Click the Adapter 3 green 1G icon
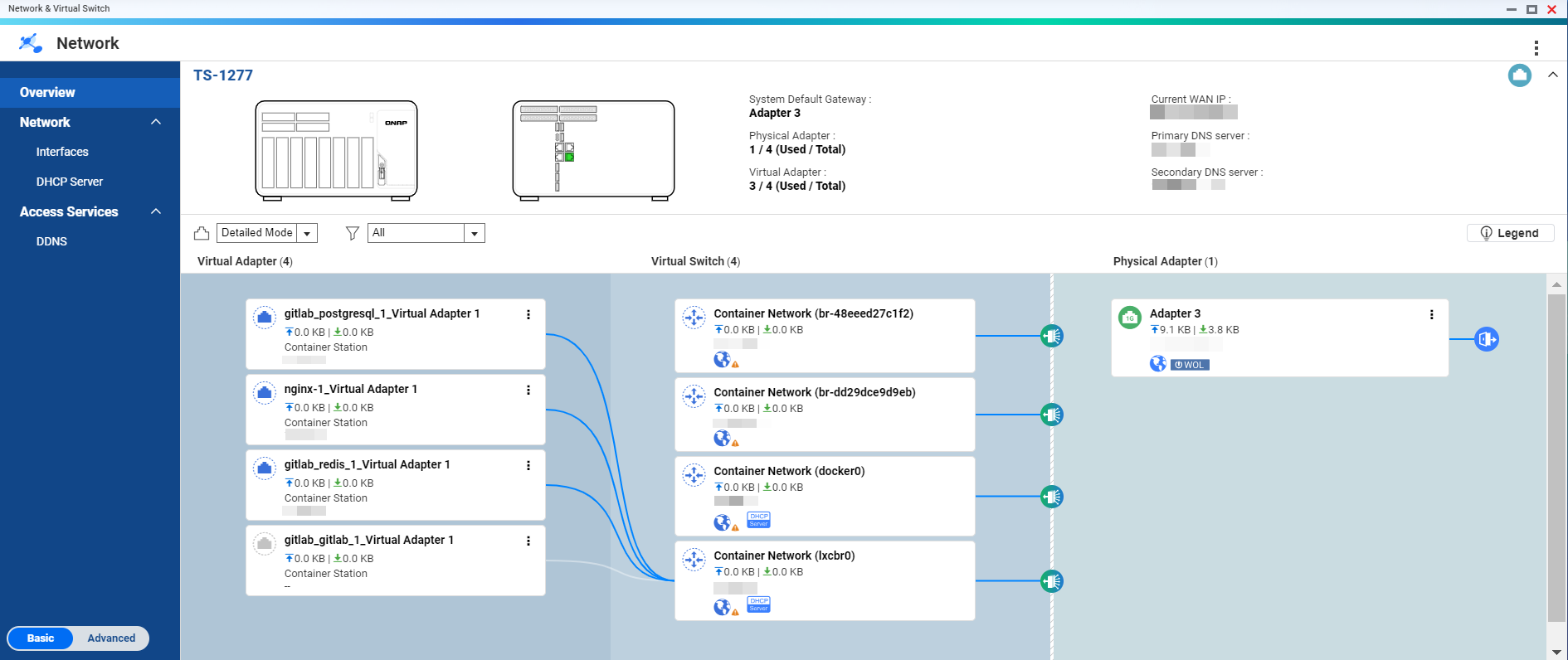The image size is (1568, 660). tap(1130, 318)
